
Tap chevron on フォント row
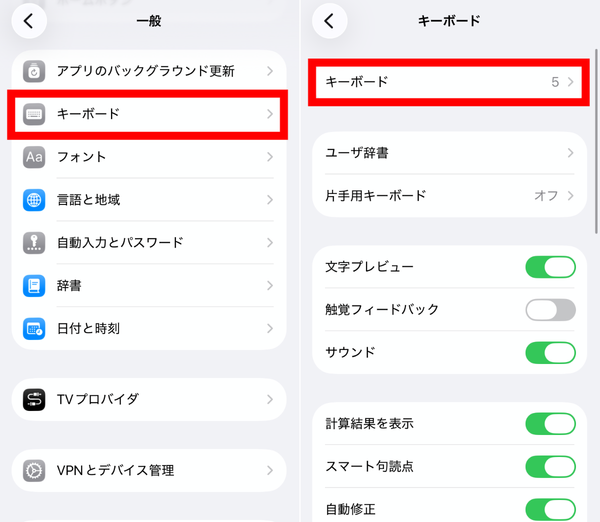coord(270,157)
